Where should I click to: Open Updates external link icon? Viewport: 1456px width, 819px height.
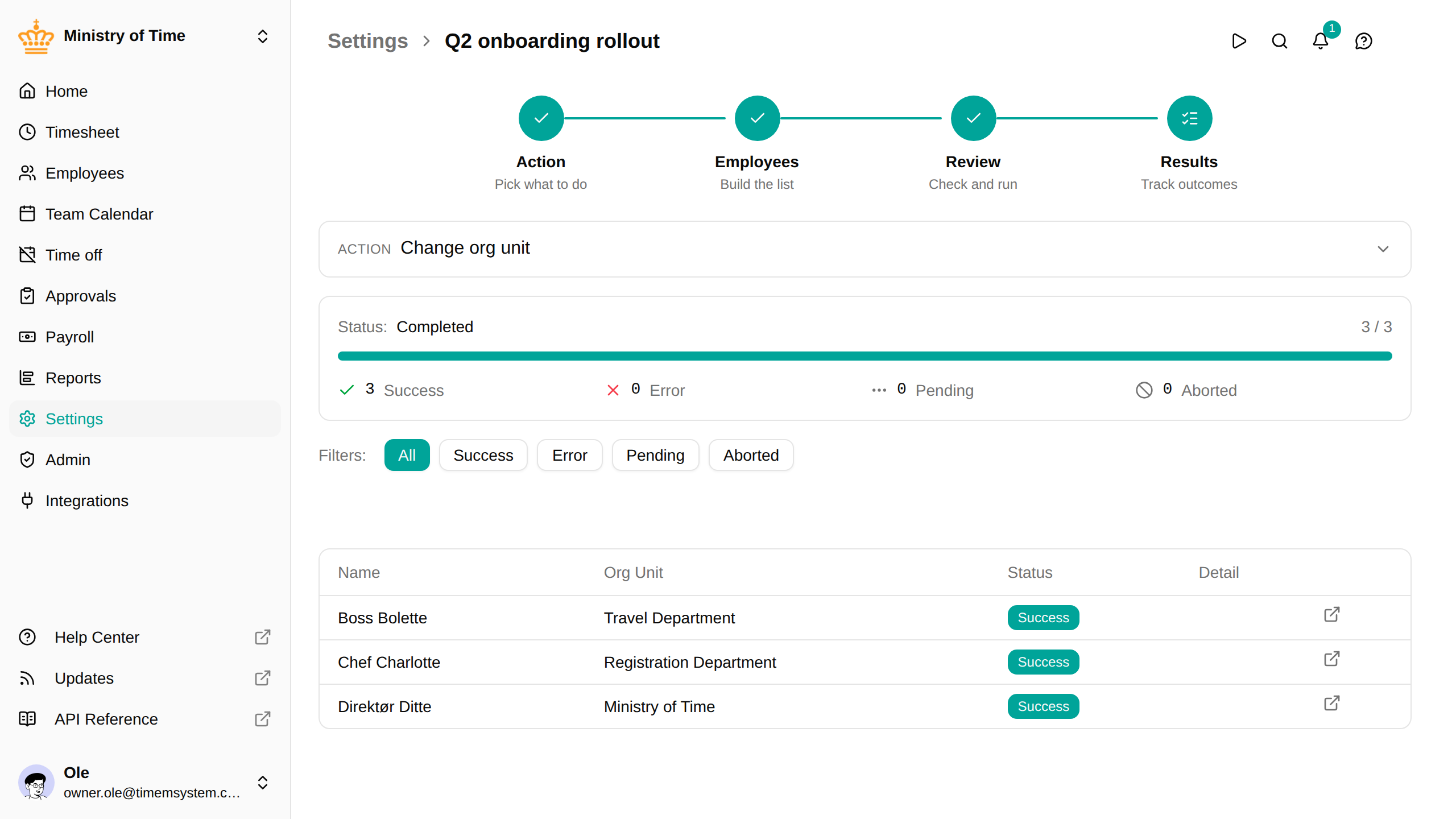pyautogui.click(x=262, y=678)
